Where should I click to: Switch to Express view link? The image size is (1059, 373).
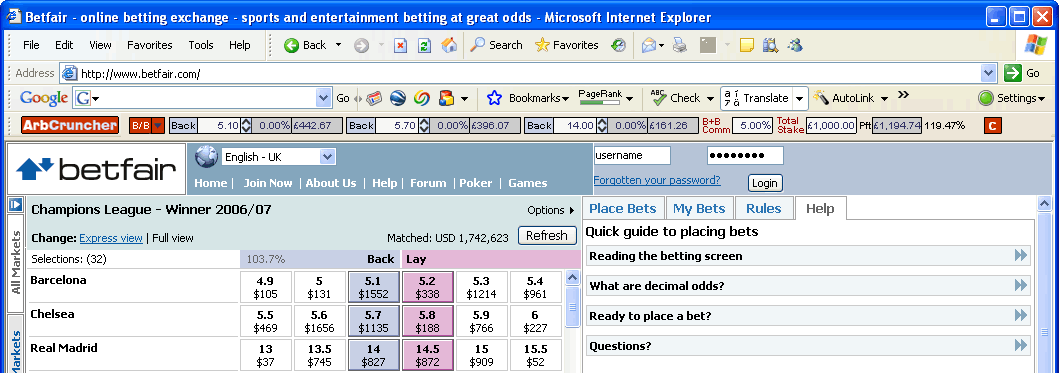tap(111, 238)
